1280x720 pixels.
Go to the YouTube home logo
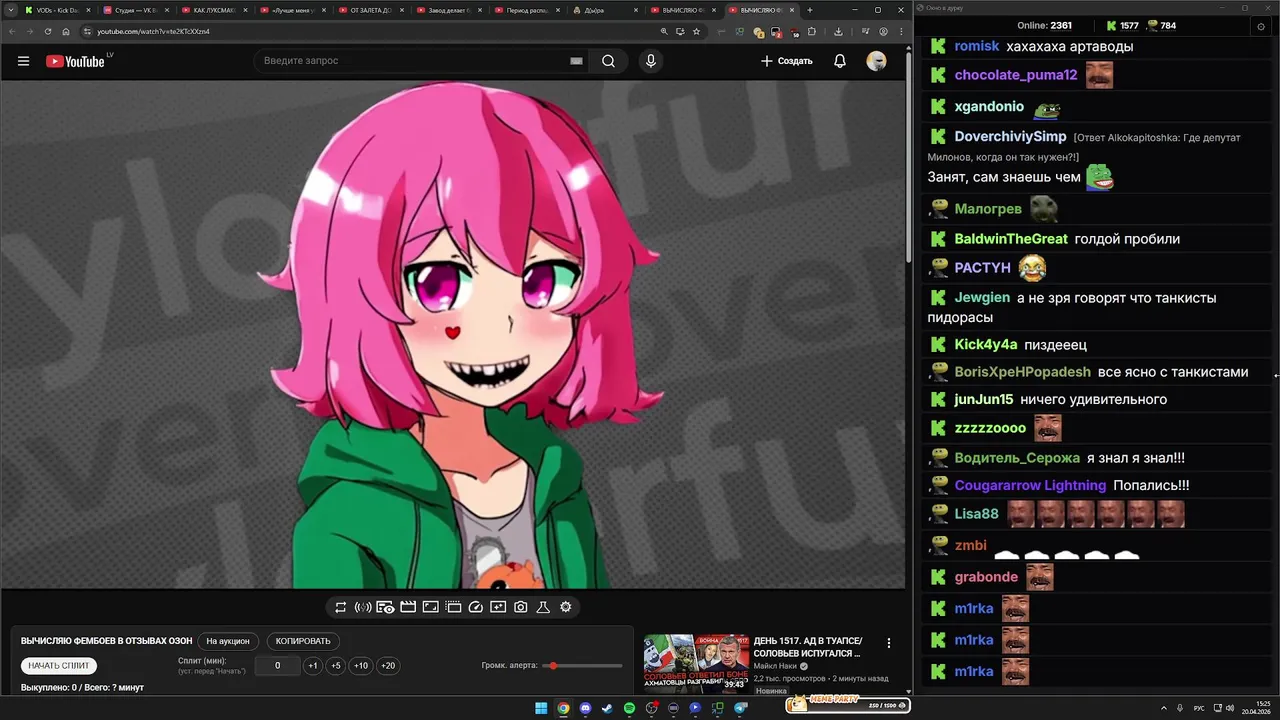tap(75, 61)
